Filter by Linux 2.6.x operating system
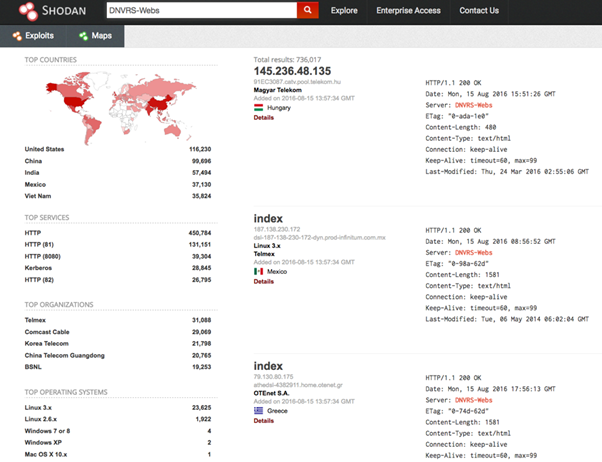The width and height of the screenshot is (602, 462). click(x=41, y=419)
